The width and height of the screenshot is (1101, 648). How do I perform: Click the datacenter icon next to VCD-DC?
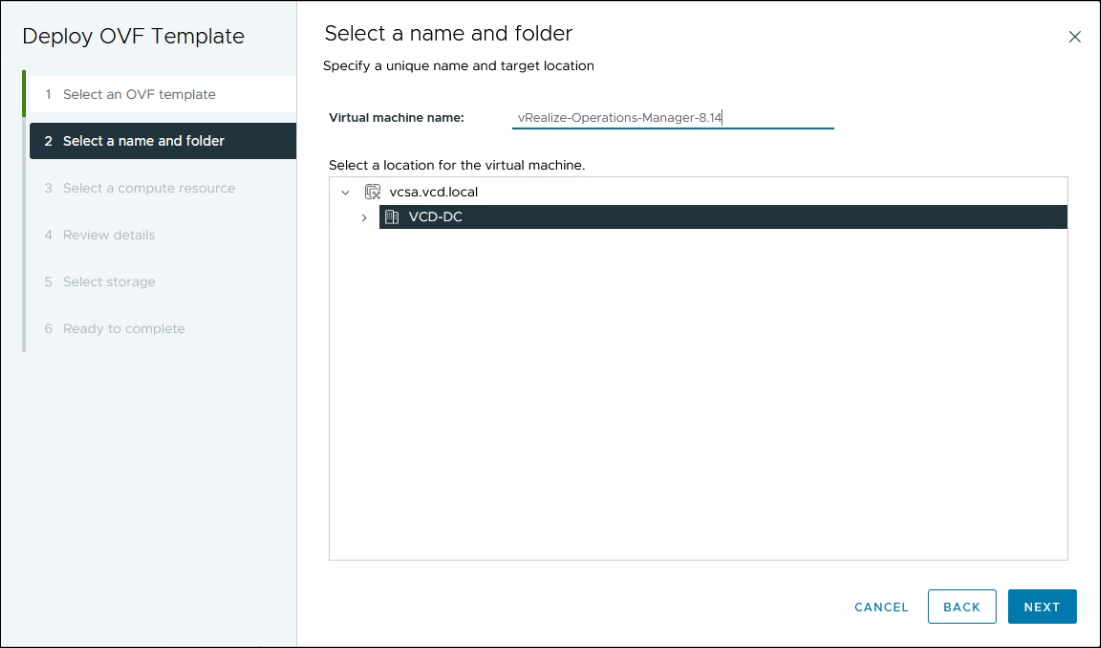[x=390, y=215]
